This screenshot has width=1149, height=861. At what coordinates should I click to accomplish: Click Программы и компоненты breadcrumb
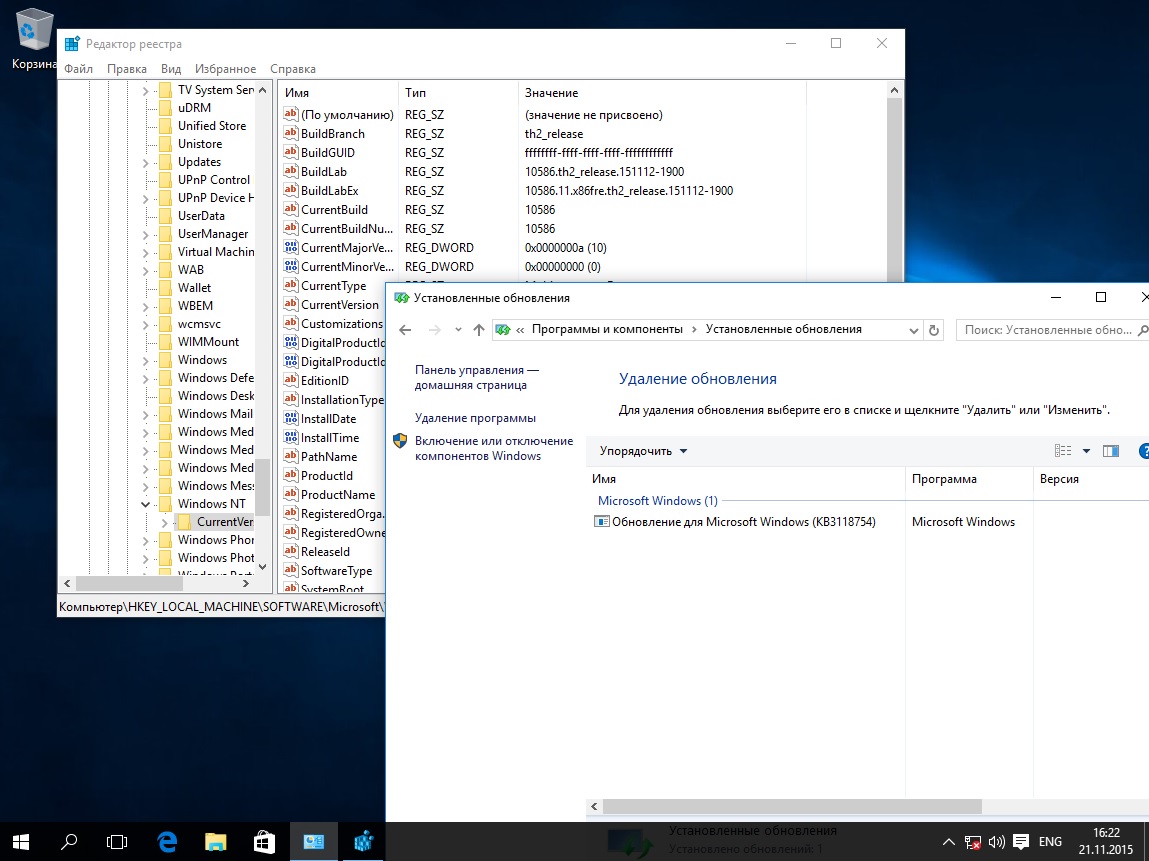(x=607, y=329)
